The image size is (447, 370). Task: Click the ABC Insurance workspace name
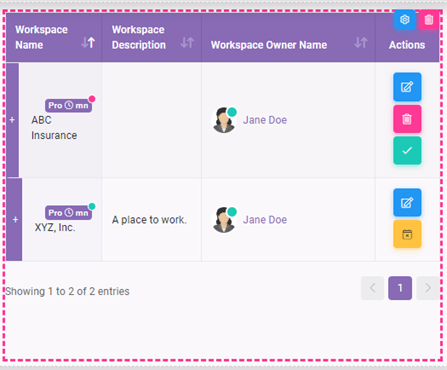[54, 128]
